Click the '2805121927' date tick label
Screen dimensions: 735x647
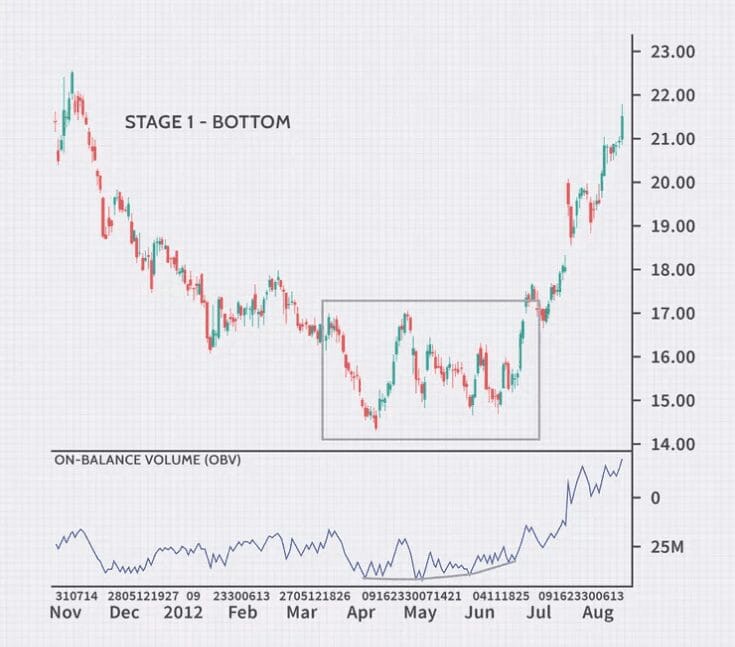143,596
